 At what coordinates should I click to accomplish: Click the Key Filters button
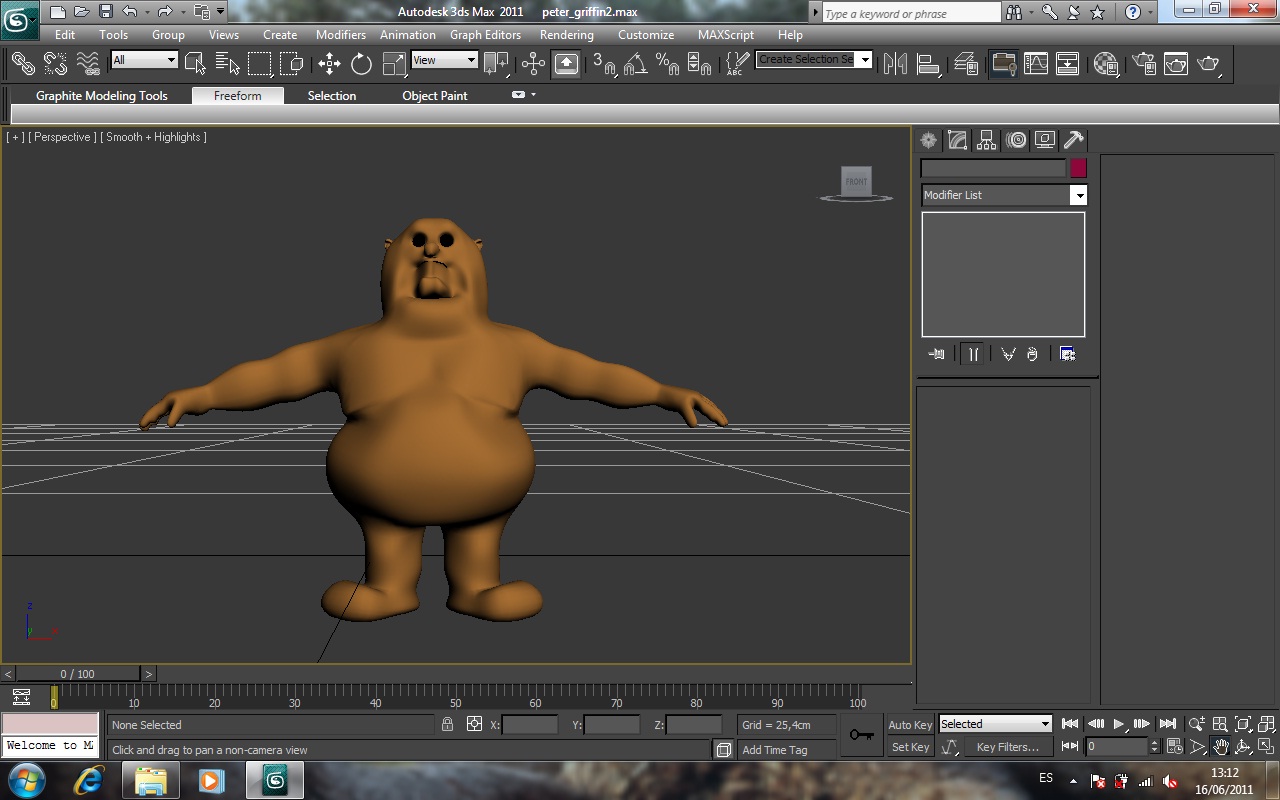pos(1007,747)
